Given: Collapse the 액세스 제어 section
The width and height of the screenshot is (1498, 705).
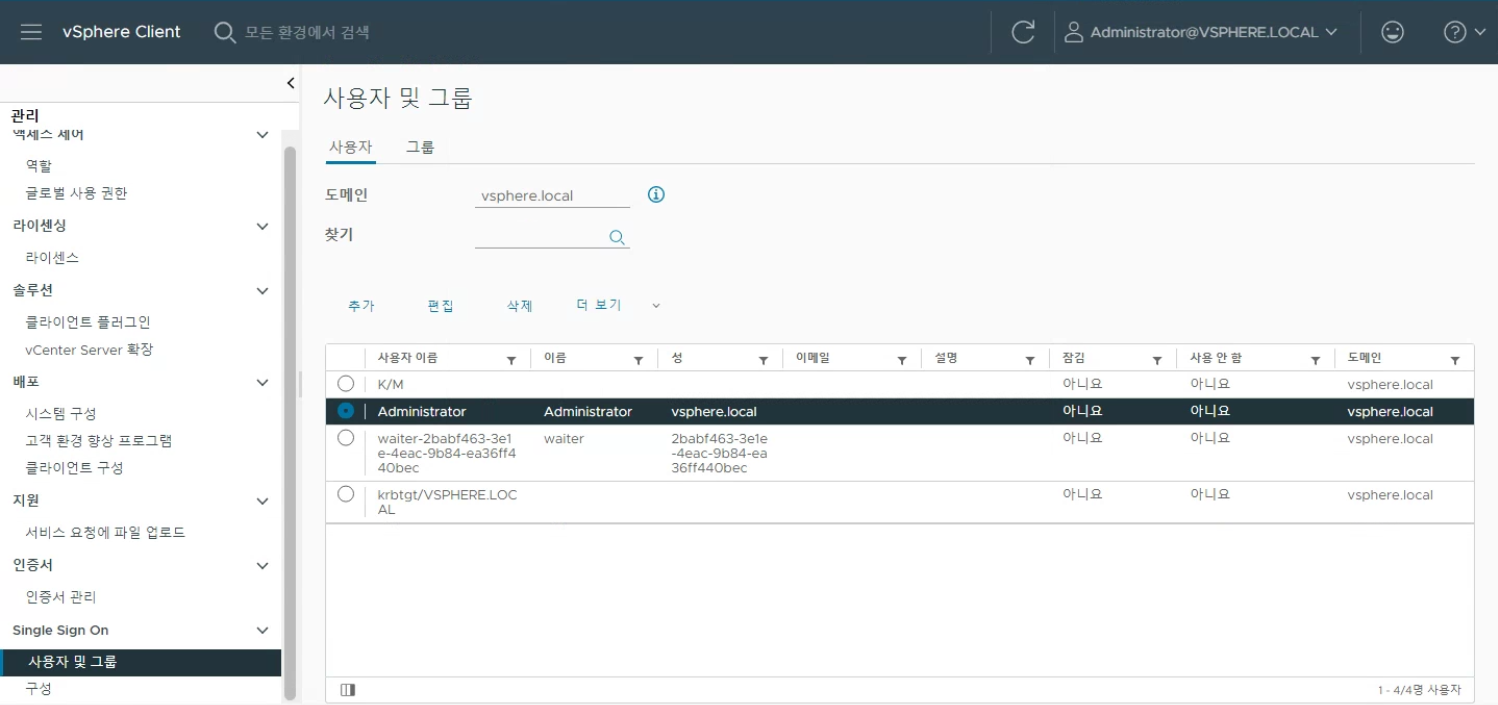Looking at the screenshot, I should tap(262, 134).
